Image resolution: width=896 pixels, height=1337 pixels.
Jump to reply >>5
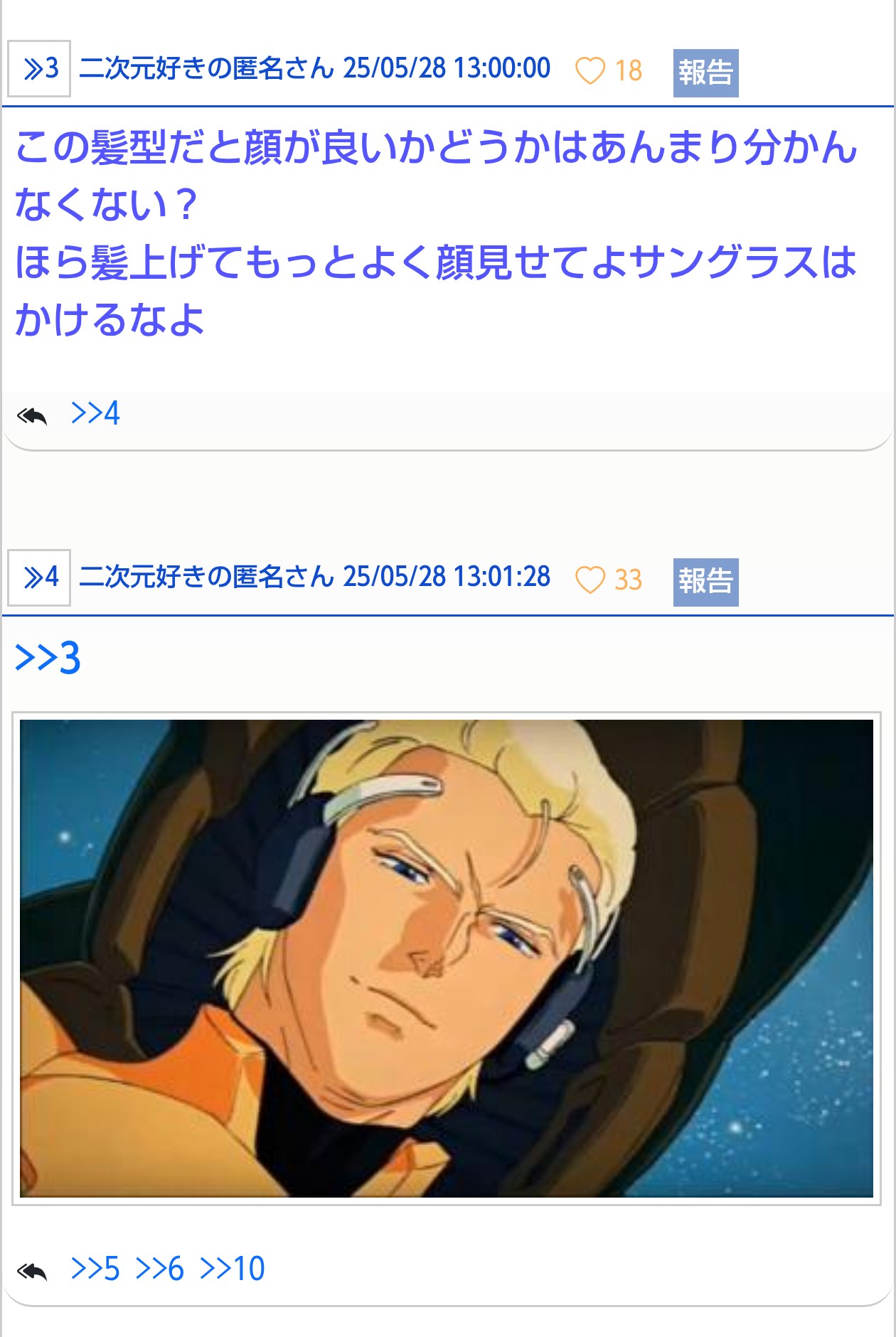[95, 1269]
